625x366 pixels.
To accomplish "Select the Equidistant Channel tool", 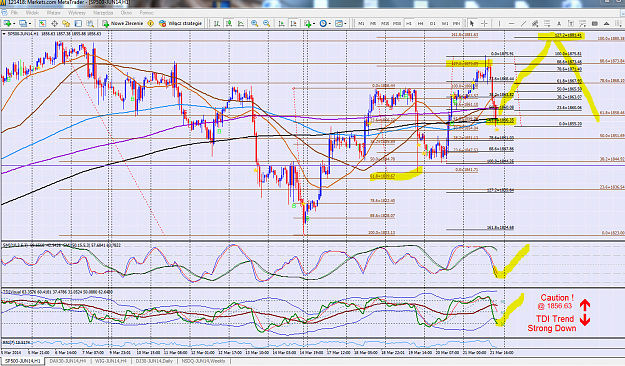I will pyautogui.click(x=535, y=24).
